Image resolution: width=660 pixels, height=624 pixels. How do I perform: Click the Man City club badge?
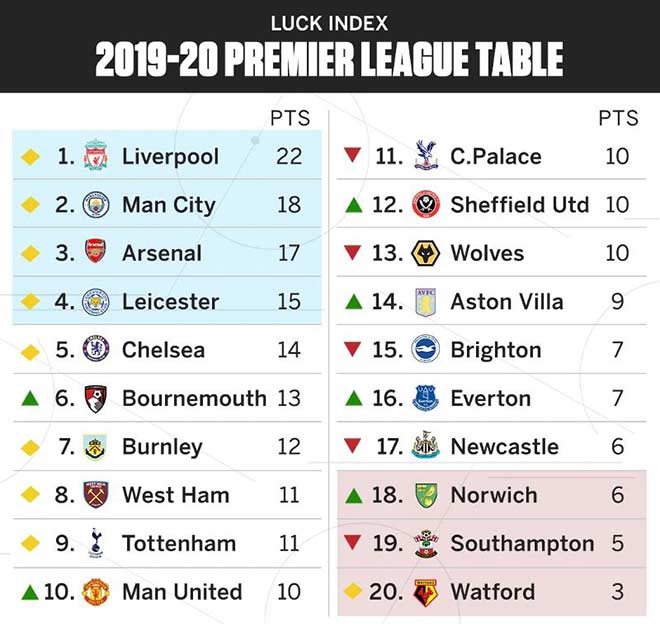96,205
